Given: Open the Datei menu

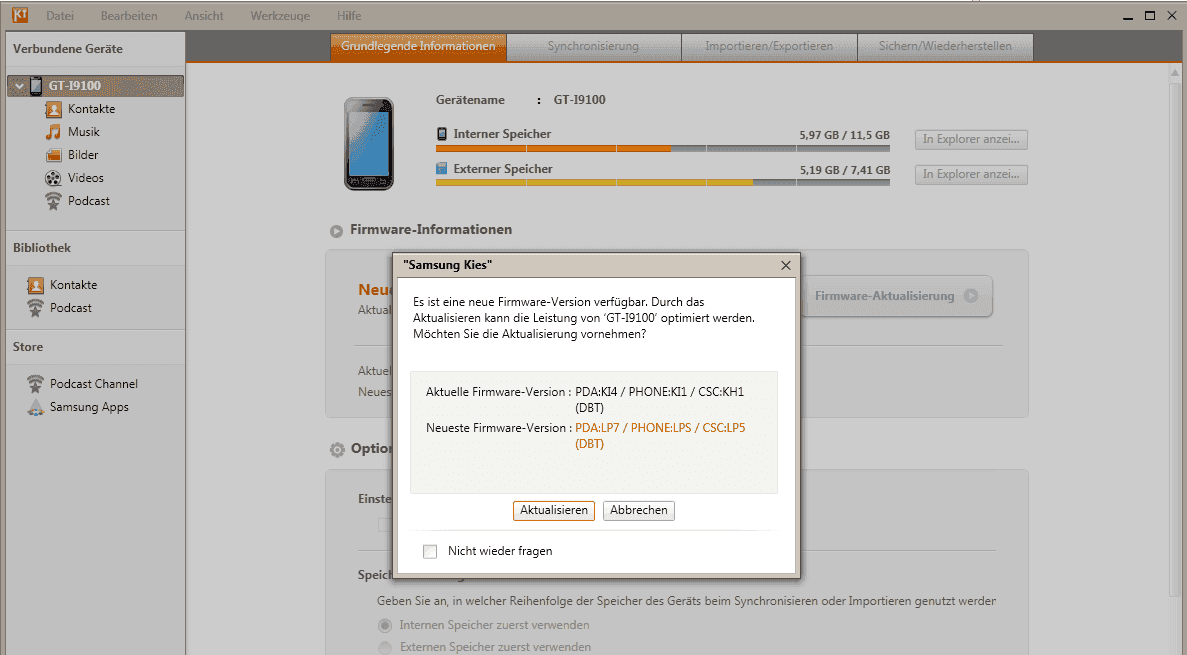Looking at the screenshot, I should click(60, 16).
